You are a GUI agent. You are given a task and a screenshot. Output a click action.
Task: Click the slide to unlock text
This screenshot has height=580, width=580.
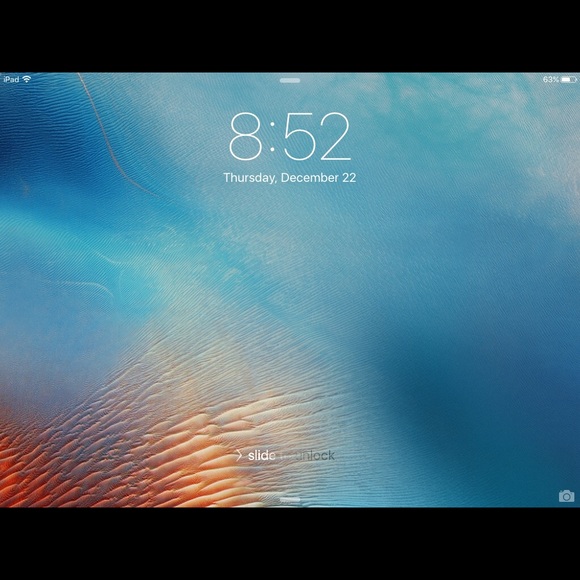coord(291,455)
